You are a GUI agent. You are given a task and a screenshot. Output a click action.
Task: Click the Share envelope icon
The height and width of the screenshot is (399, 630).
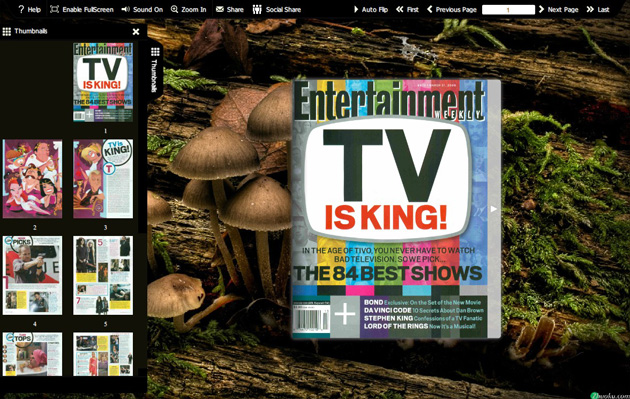[220, 9]
